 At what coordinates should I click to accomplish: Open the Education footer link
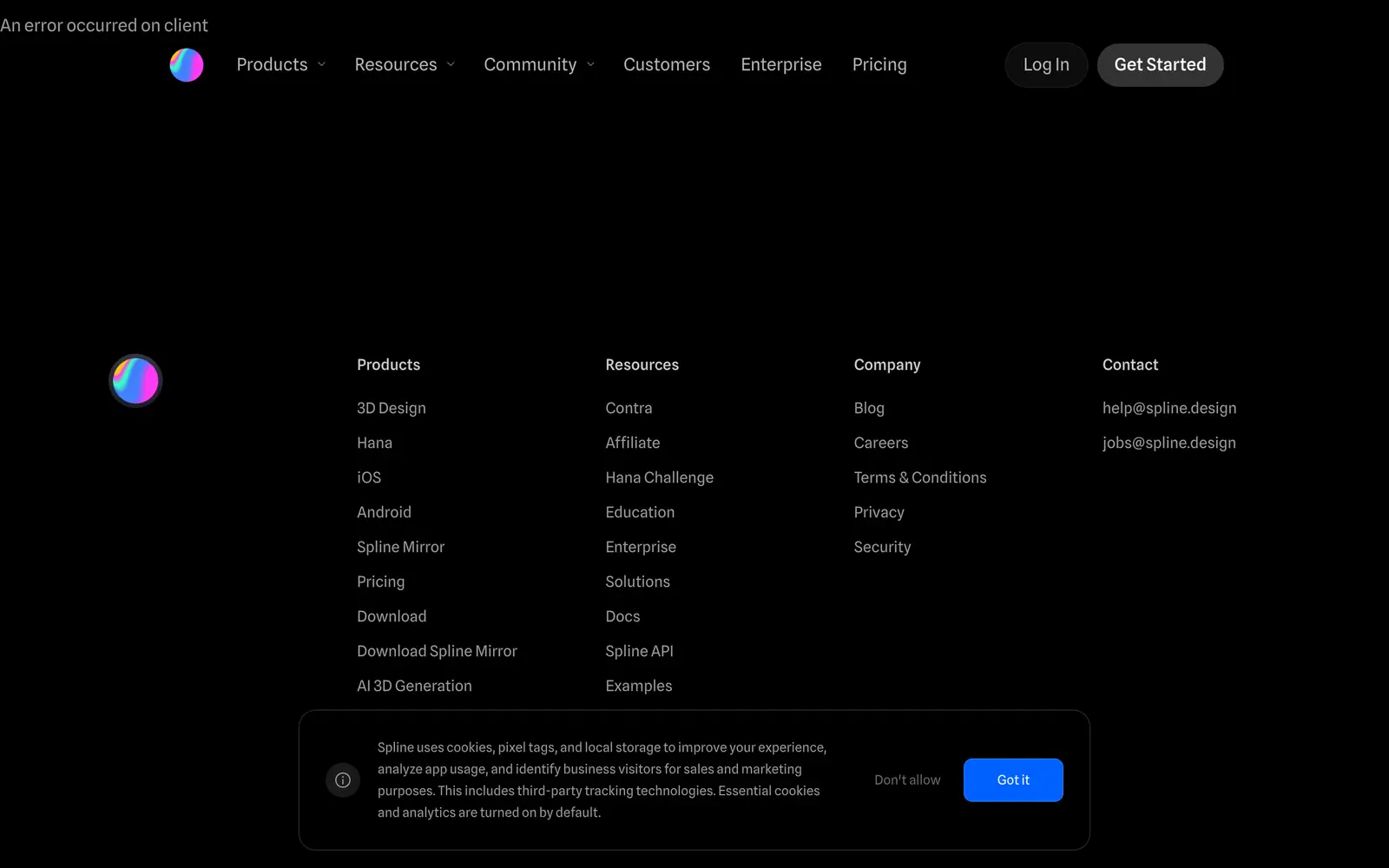coord(640,512)
